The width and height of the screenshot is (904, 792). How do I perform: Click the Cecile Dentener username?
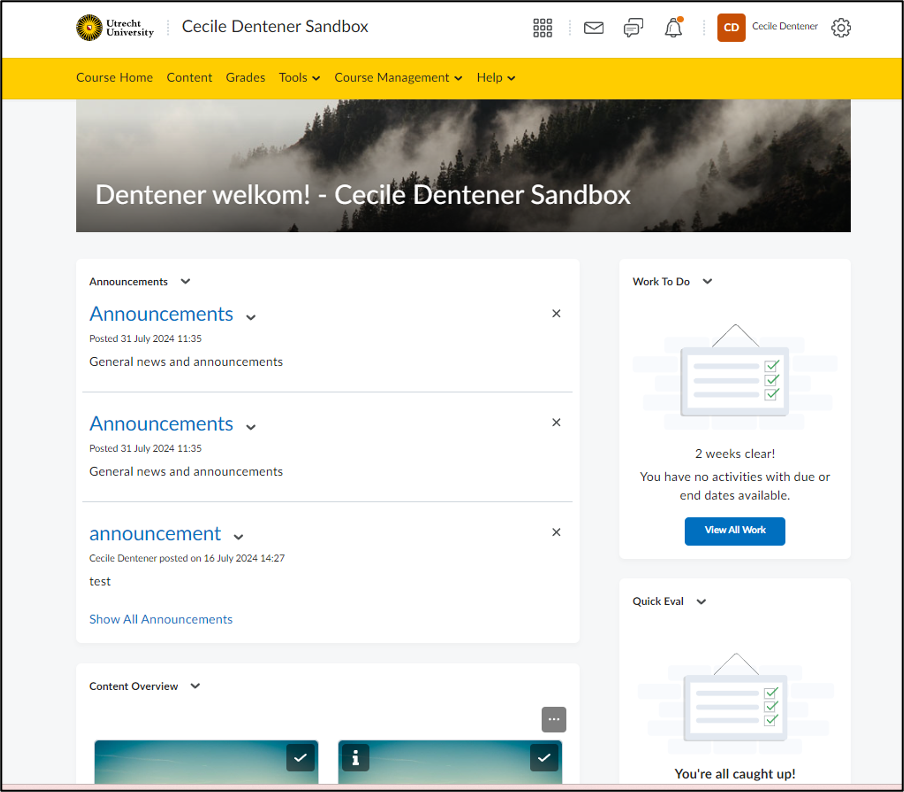point(785,27)
